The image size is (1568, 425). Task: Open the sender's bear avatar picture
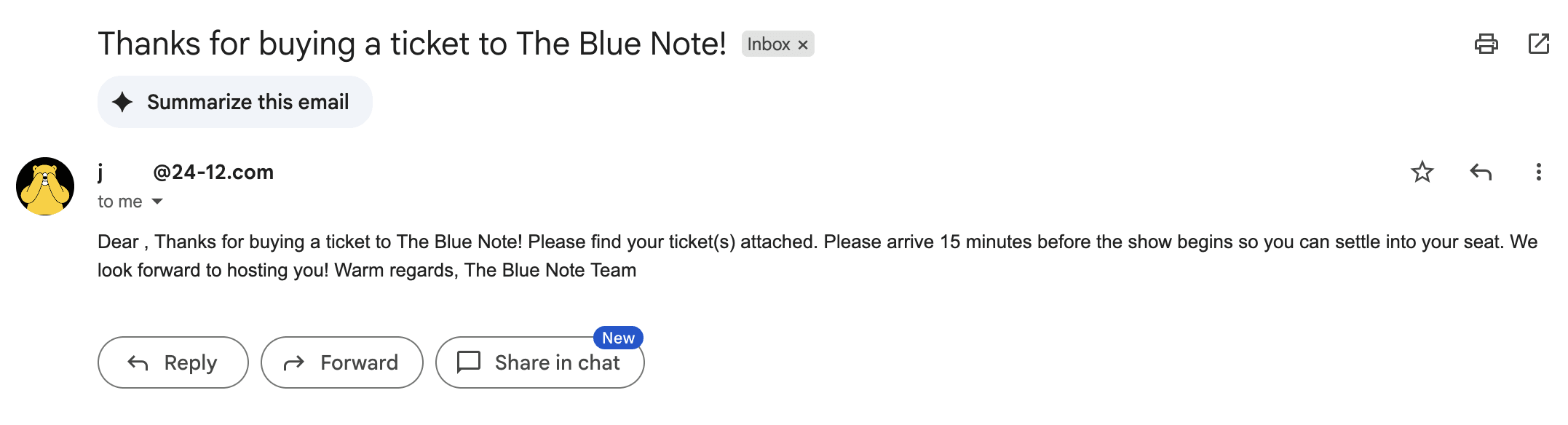pyautogui.click(x=45, y=186)
